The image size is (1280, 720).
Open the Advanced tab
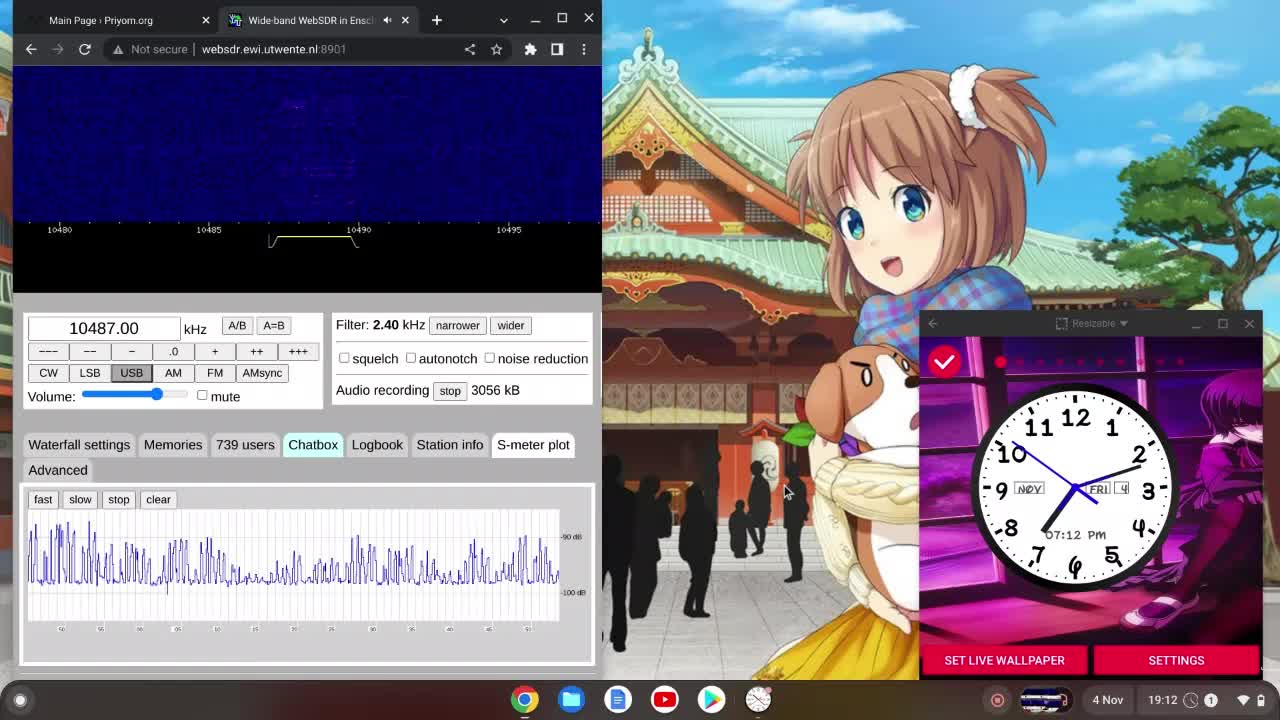[x=58, y=470]
